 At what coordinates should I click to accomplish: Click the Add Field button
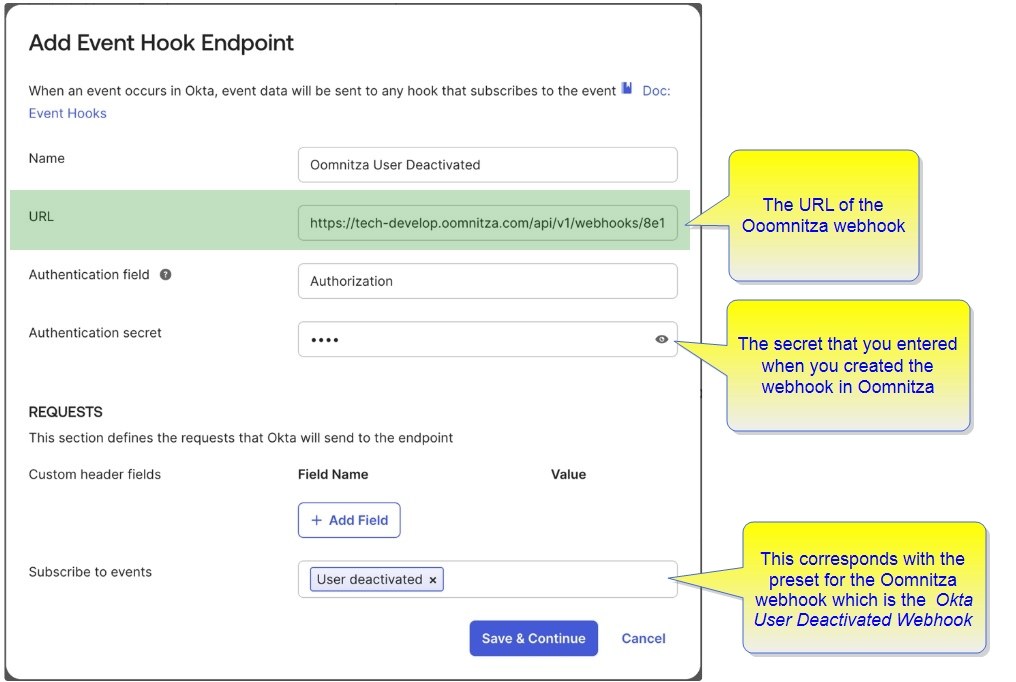click(349, 520)
